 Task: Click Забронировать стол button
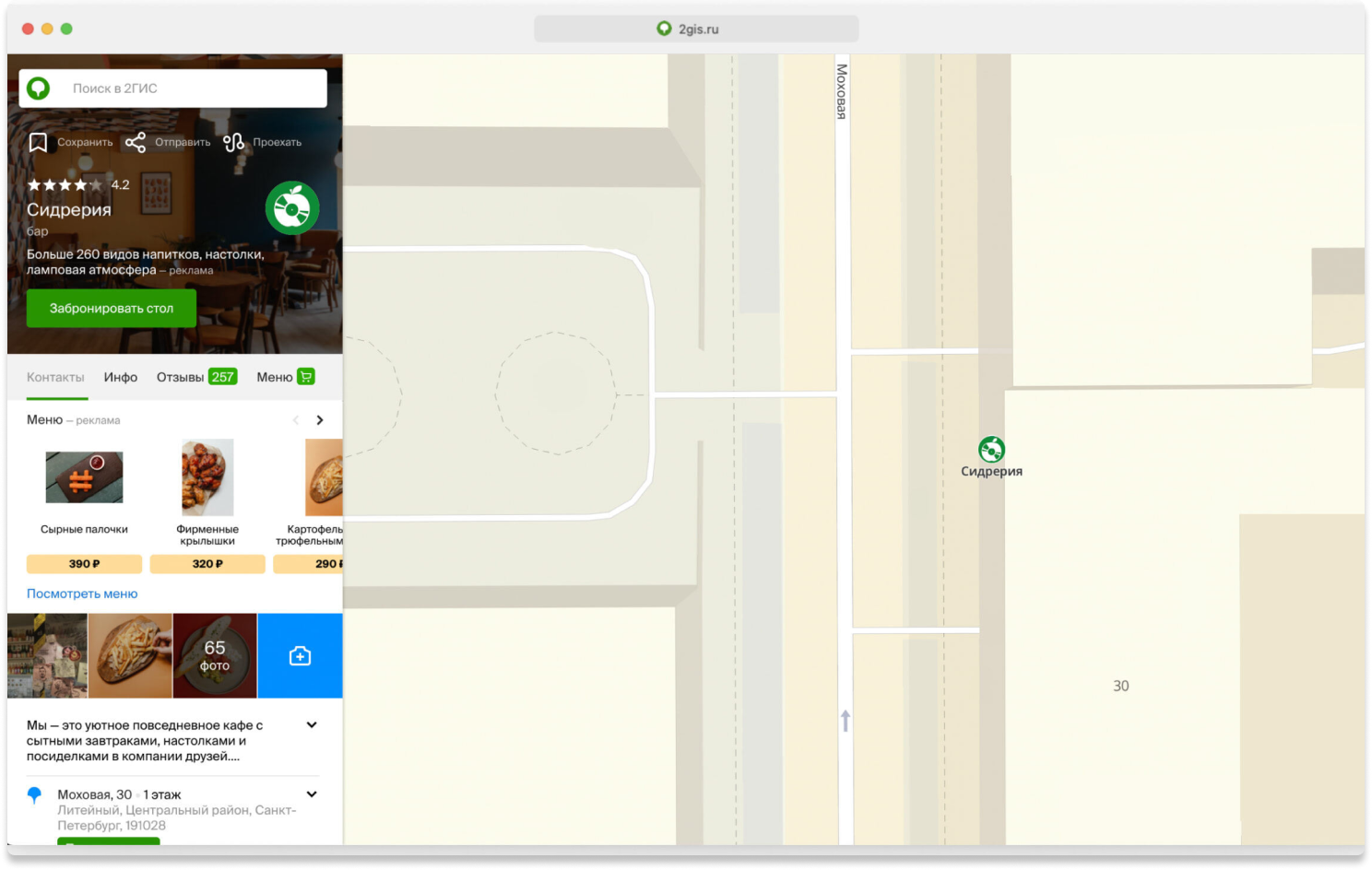pyautogui.click(x=112, y=309)
